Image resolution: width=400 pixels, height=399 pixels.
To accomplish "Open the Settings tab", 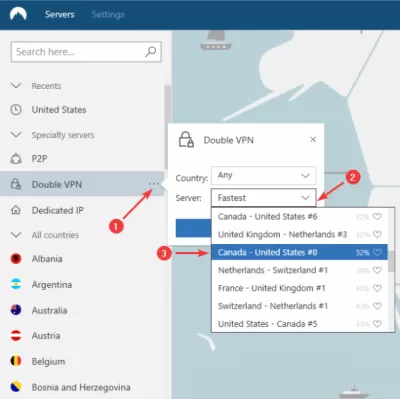I will pos(108,14).
